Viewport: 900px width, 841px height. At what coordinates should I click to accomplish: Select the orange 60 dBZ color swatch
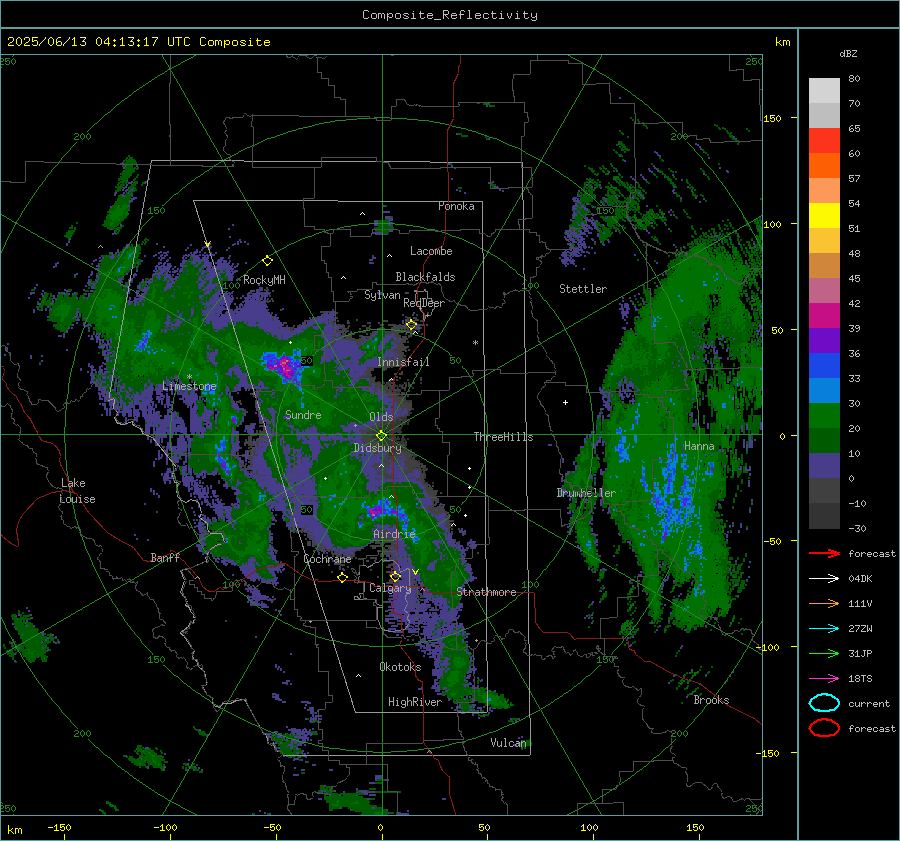[824, 165]
